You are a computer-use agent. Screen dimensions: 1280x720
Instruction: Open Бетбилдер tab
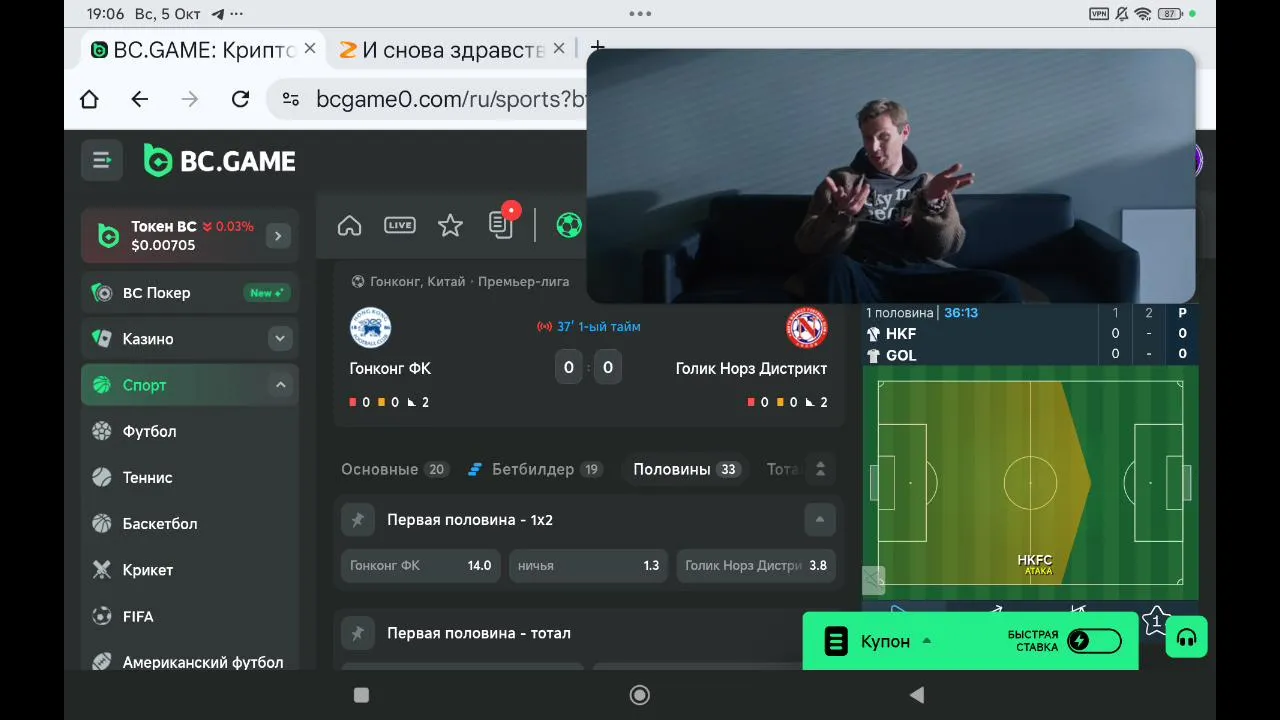click(535, 469)
